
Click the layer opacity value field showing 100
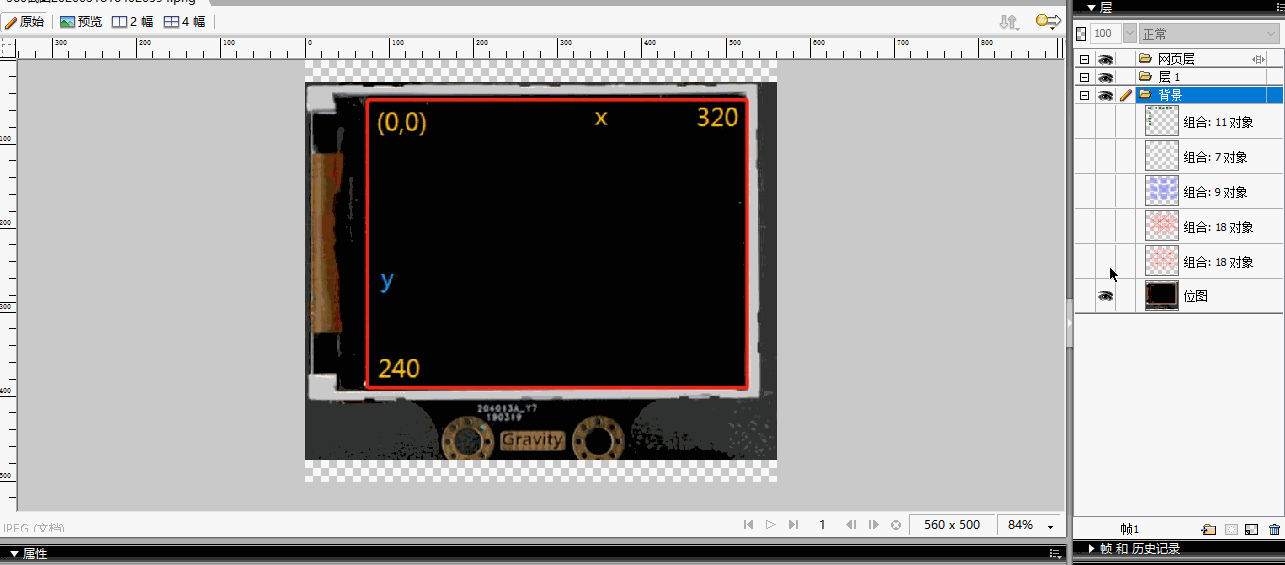[1106, 34]
